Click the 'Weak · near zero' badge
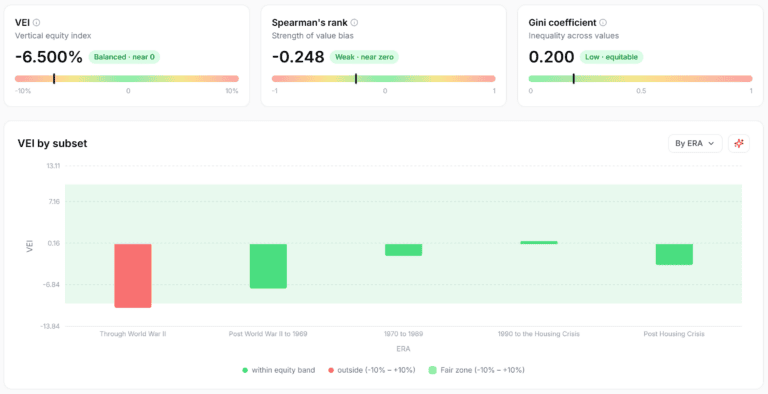The height and width of the screenshot is (394, 768). pos(364,57)
